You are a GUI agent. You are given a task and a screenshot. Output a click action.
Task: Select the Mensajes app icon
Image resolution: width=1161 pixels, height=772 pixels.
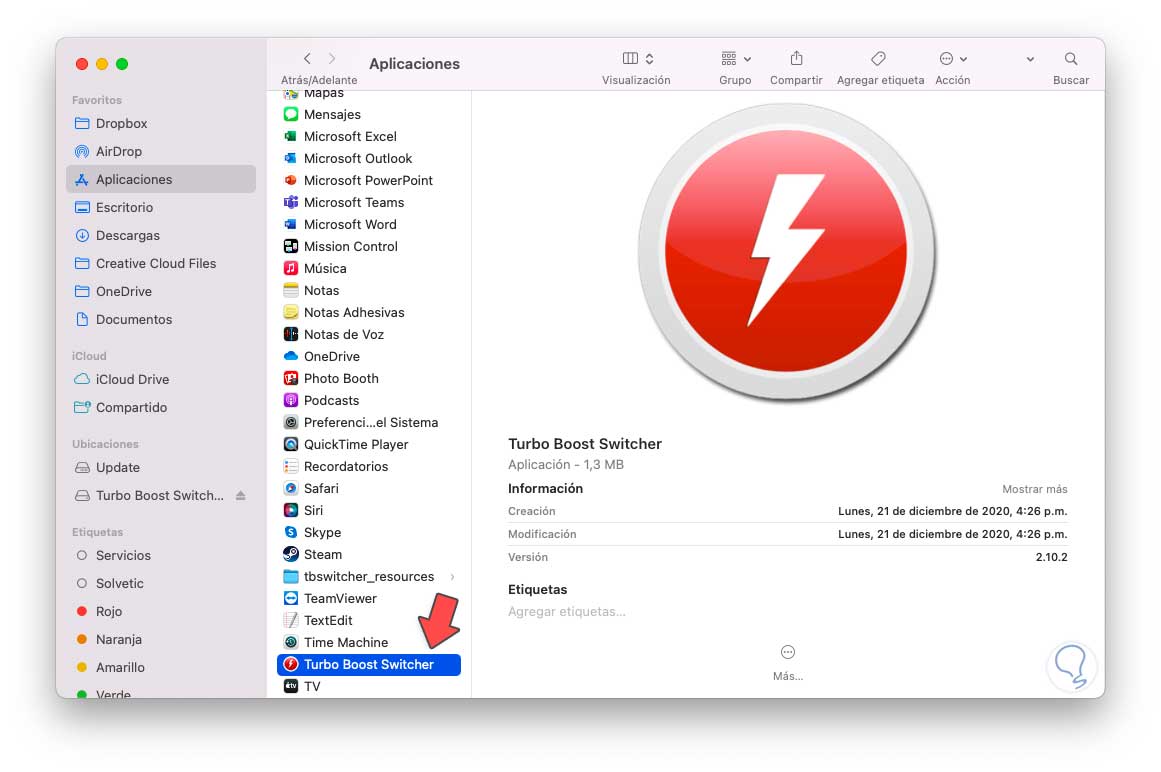[291, 114]
